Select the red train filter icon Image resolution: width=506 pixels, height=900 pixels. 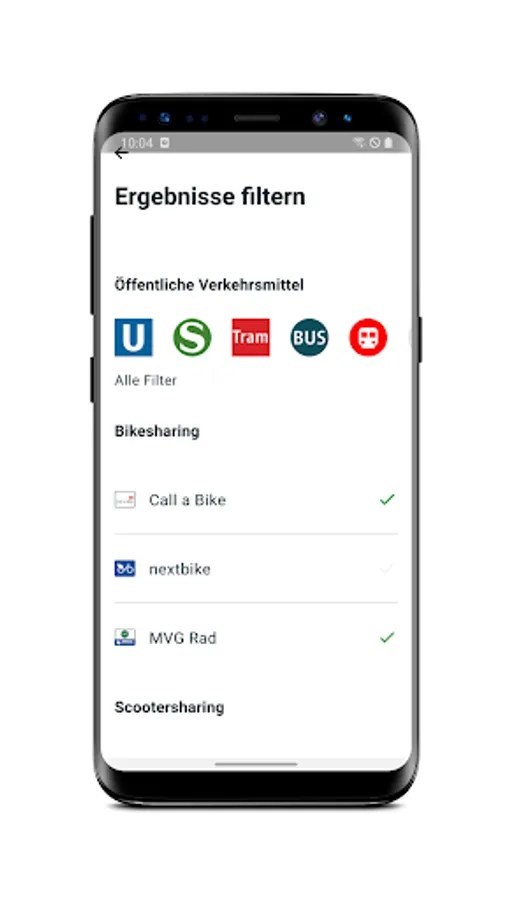pyautogui.click(x=368, y=338)
